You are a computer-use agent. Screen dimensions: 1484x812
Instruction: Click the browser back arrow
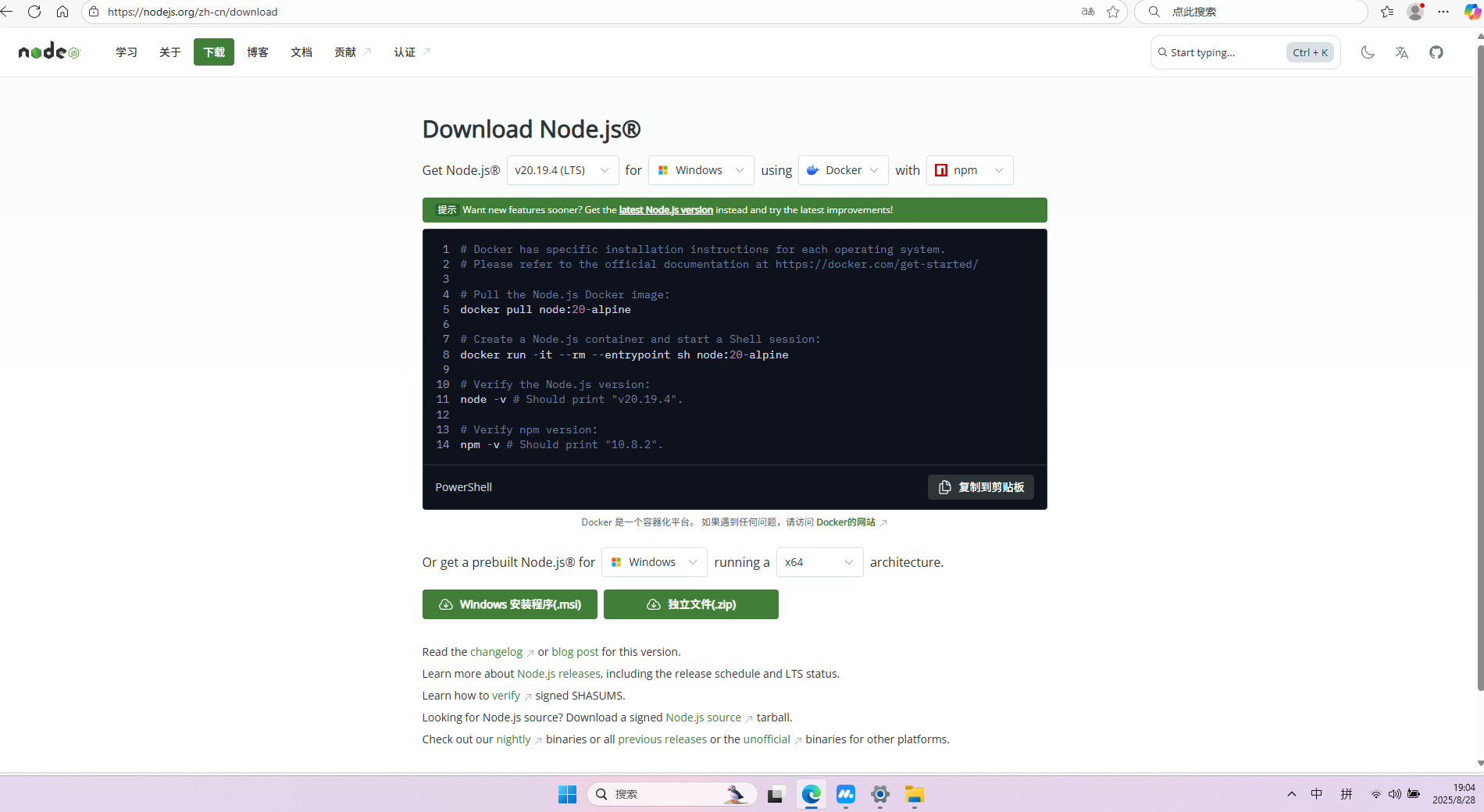(7, 12)
